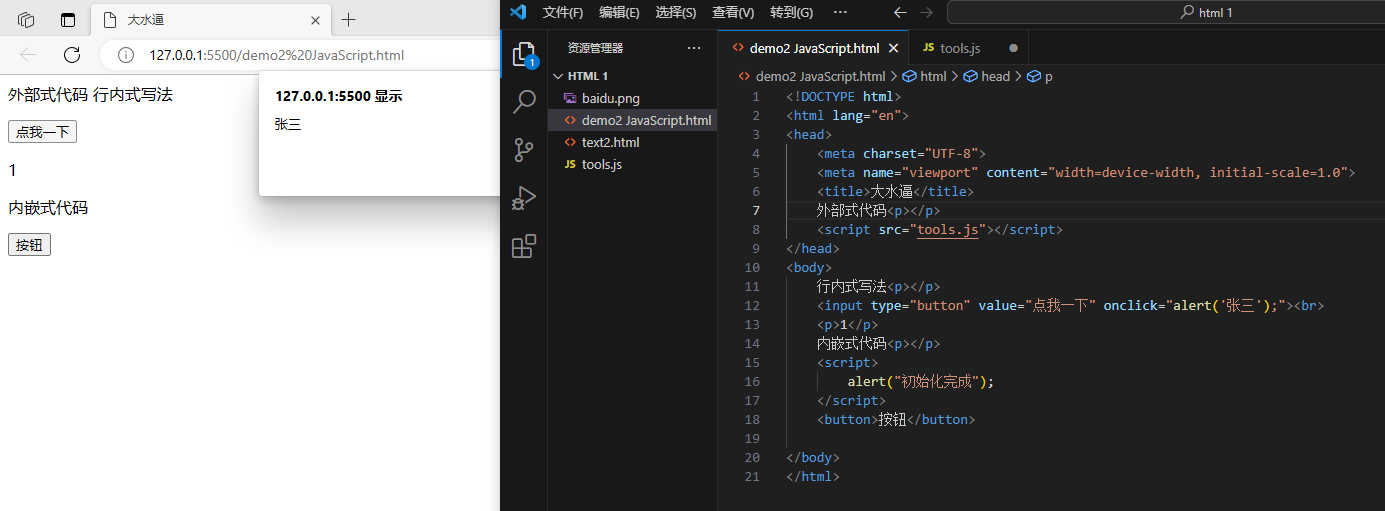1385x511 pixels.
Task: Click the 按钮 button on webpage
Action: [29, 245]
